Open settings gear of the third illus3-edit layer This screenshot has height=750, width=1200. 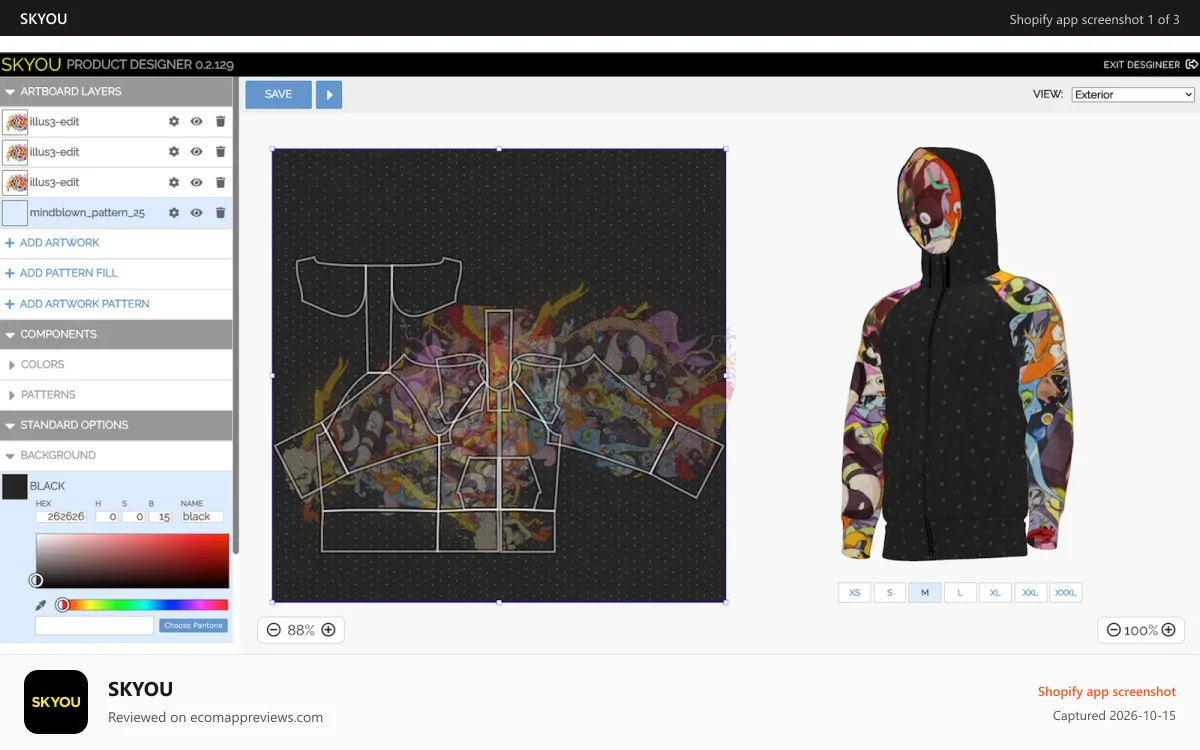tap(174, 183)
